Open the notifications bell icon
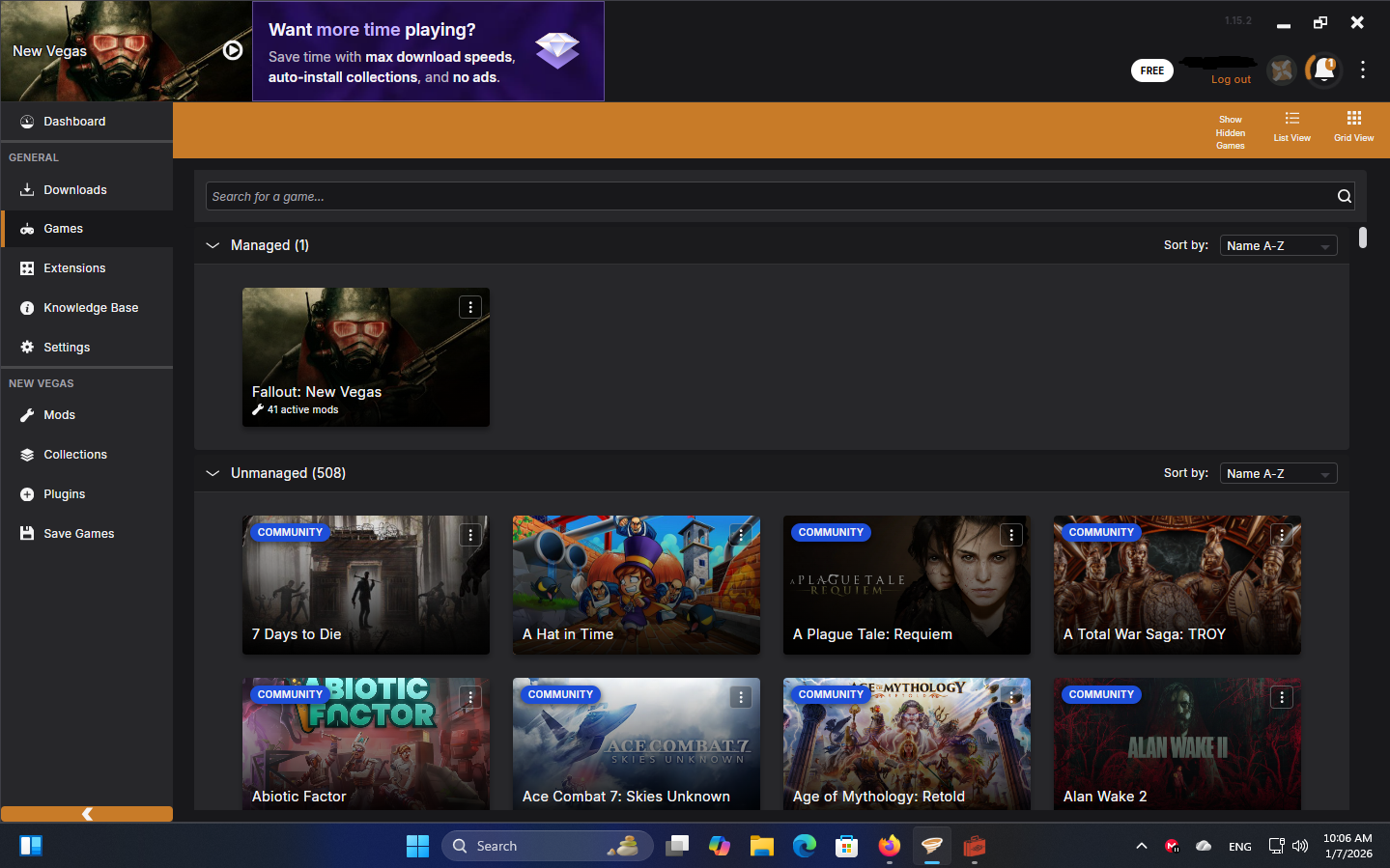 (1323, 70)
